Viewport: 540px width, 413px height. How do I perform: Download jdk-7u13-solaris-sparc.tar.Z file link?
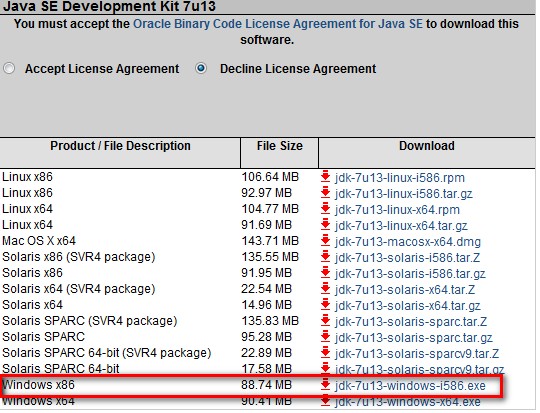point(411,322)
